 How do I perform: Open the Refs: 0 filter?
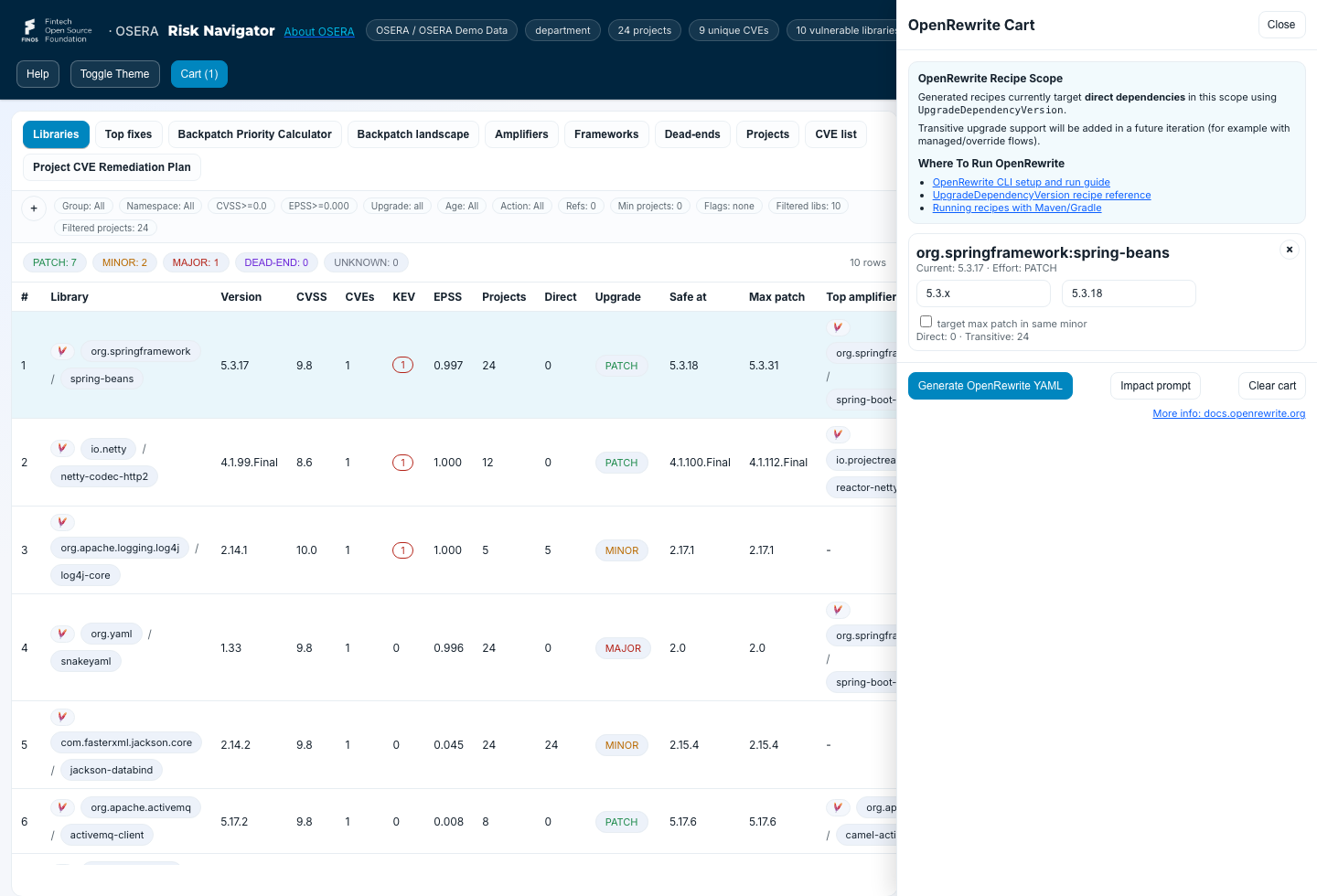click(x=581, y=206)
